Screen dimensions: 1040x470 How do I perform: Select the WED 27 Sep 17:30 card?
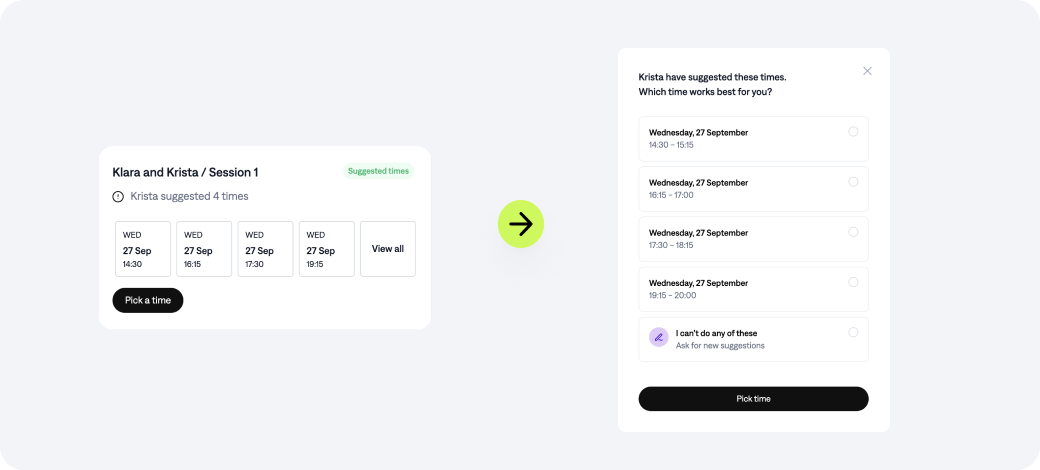265,249
